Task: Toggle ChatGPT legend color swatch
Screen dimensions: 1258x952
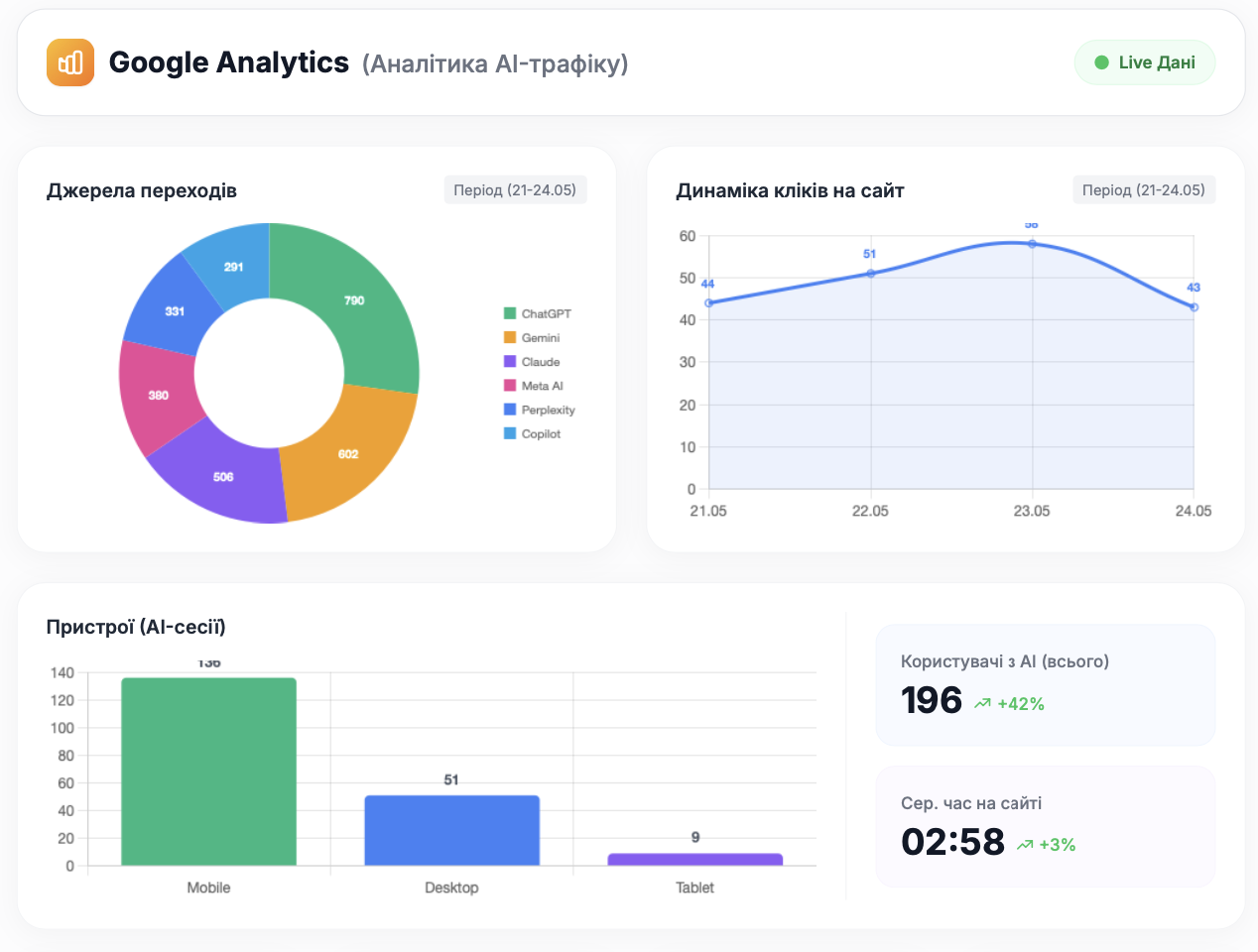Action: point(510,313)
